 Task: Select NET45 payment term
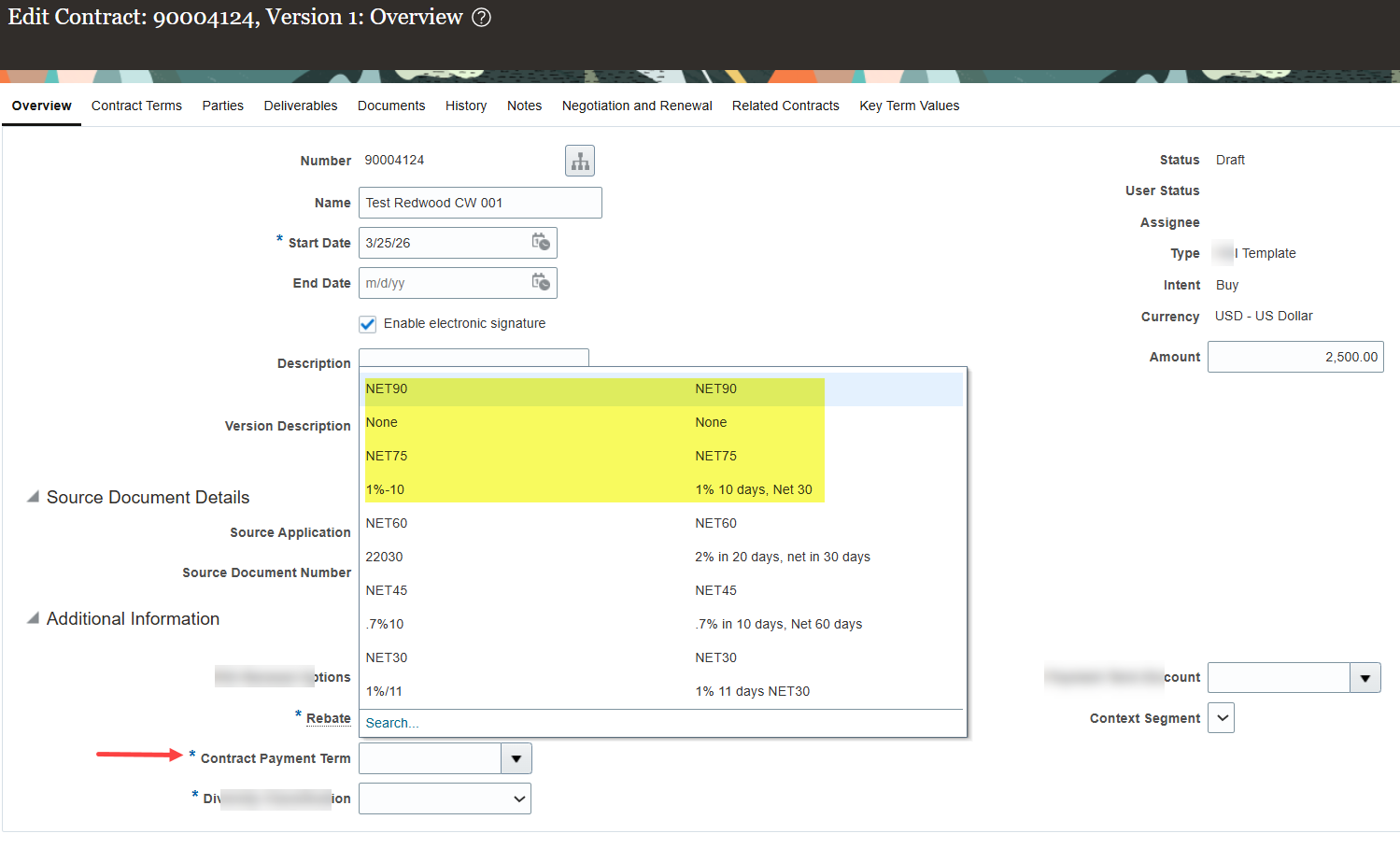click(663, 590)
